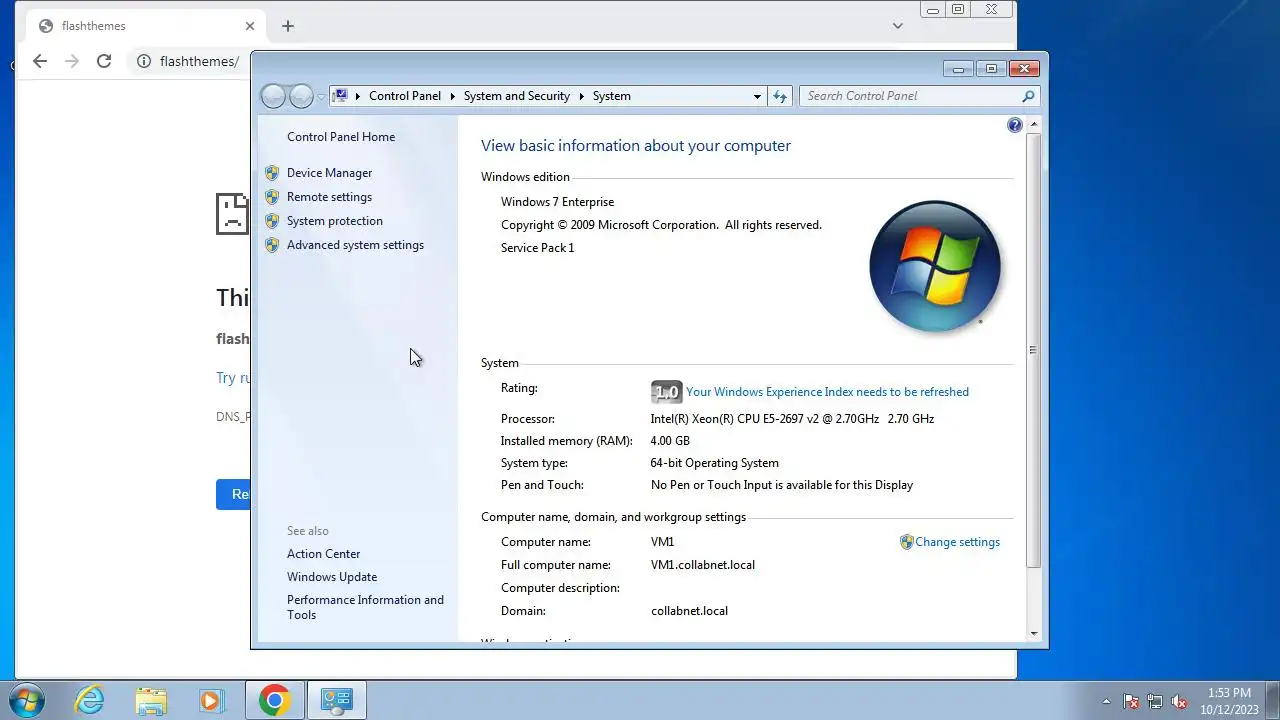Viewport: 1280px width, 720px height.
Task: Click the Control Panel forward arrow button
Action: click(x=301, y=96)
